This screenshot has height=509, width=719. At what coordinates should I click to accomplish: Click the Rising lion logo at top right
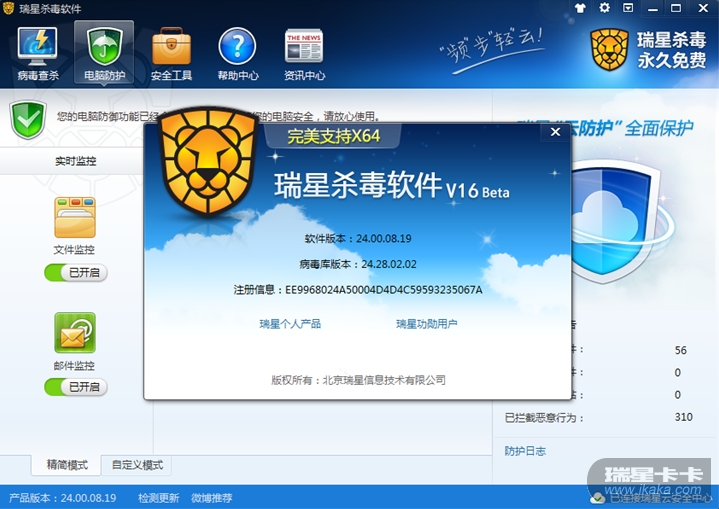[x=609, y=50]
